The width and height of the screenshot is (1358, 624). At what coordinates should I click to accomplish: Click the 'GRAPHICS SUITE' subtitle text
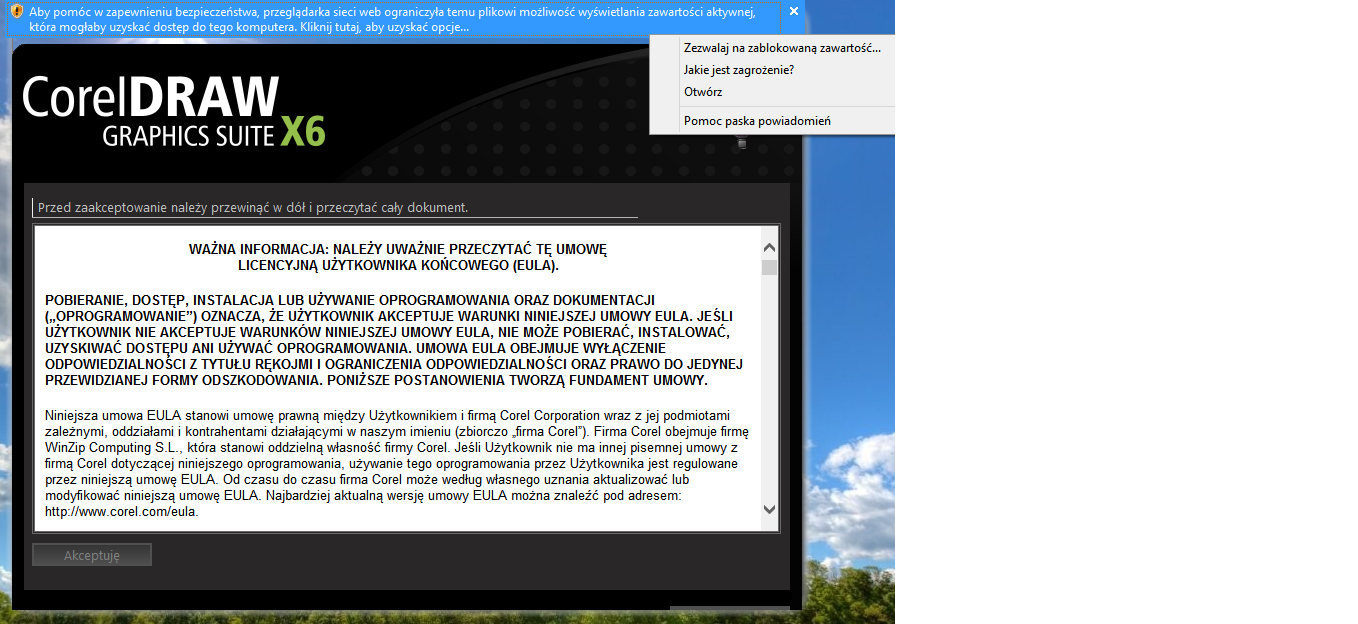pos(187,135)
